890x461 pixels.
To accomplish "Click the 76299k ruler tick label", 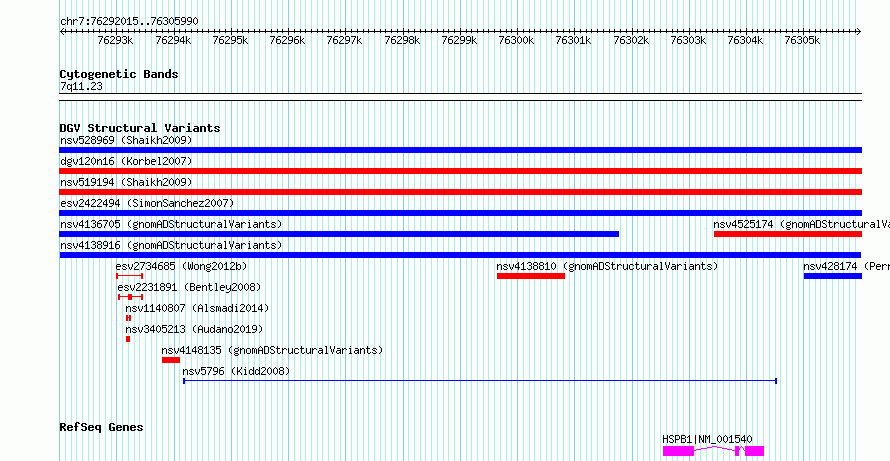I will (x=459, y=40).
